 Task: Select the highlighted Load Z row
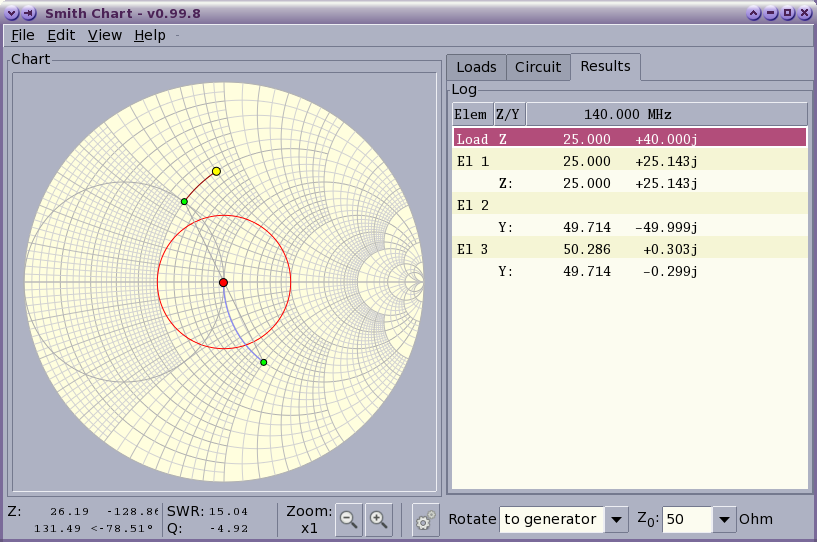tap(629, 139)
